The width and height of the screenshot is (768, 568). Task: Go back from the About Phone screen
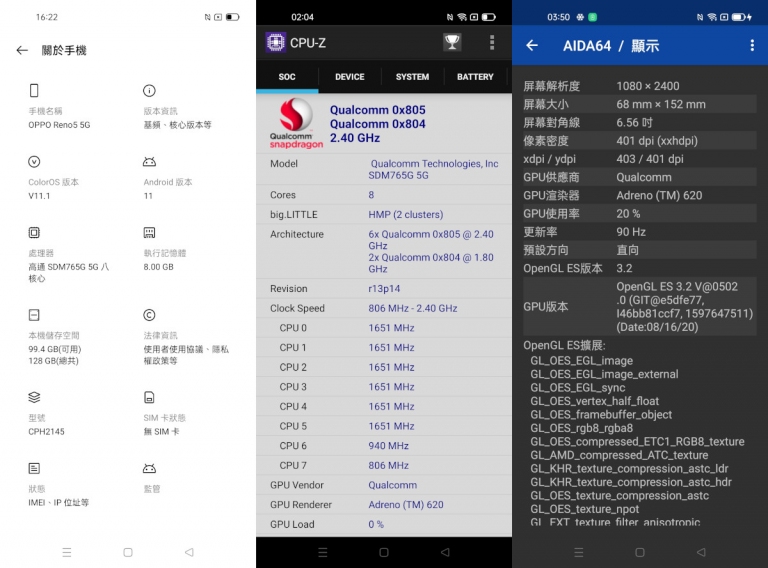tap(22, 50)
